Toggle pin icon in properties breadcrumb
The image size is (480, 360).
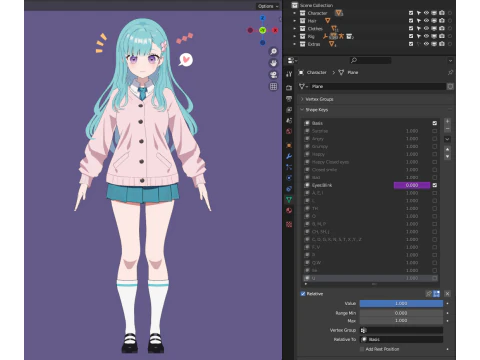450,72
